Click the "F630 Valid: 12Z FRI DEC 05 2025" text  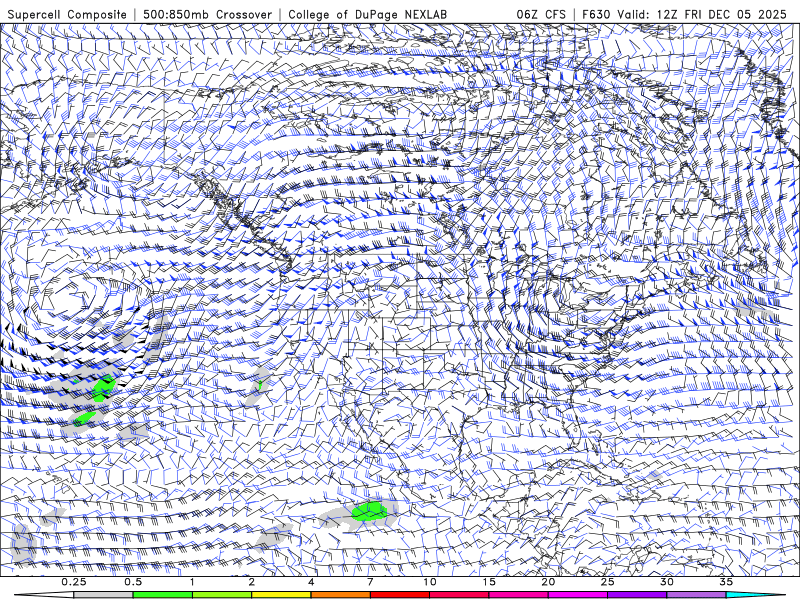[685, 14]
